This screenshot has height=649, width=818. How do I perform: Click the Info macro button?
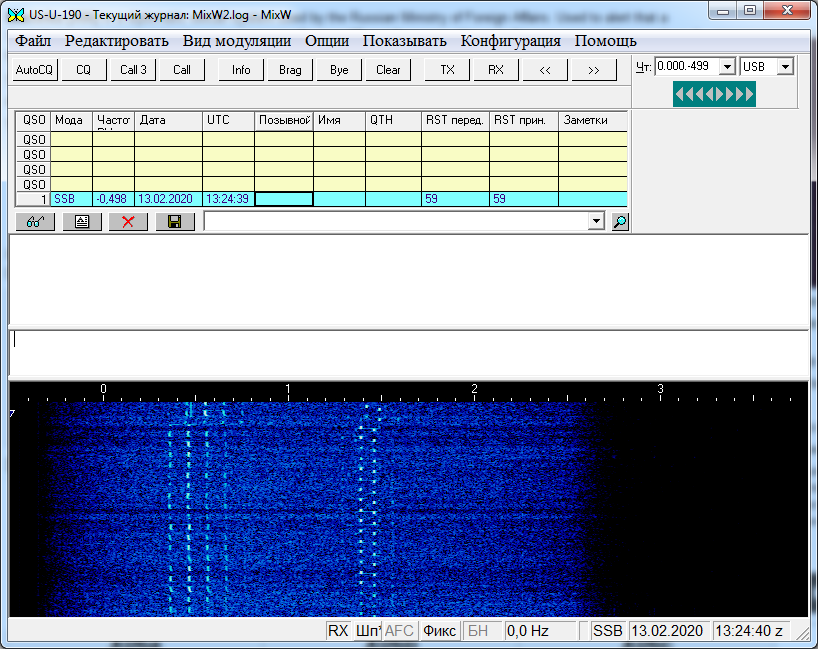click(241, 70)
